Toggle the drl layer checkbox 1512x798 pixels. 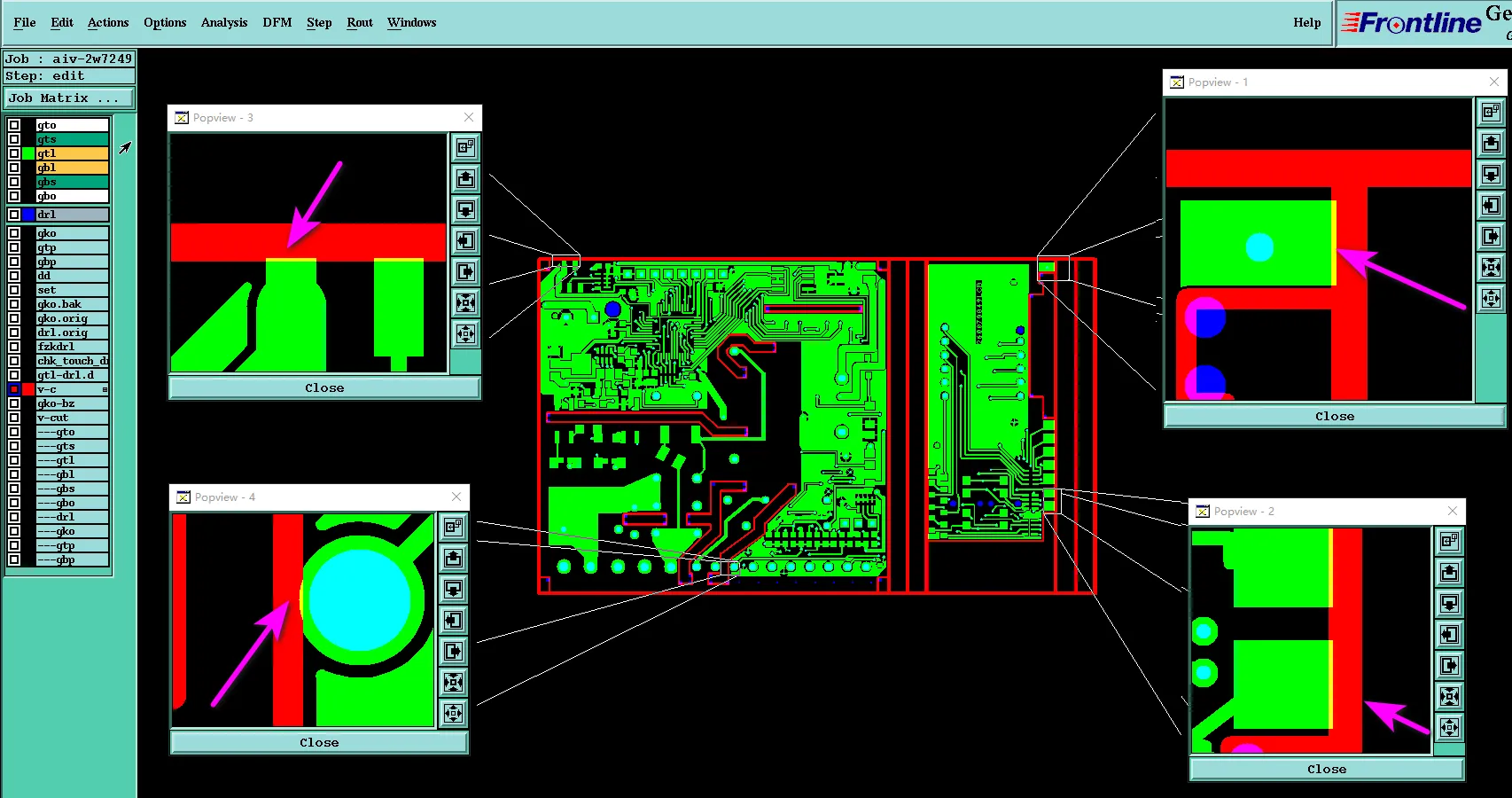tap(14, 215)
